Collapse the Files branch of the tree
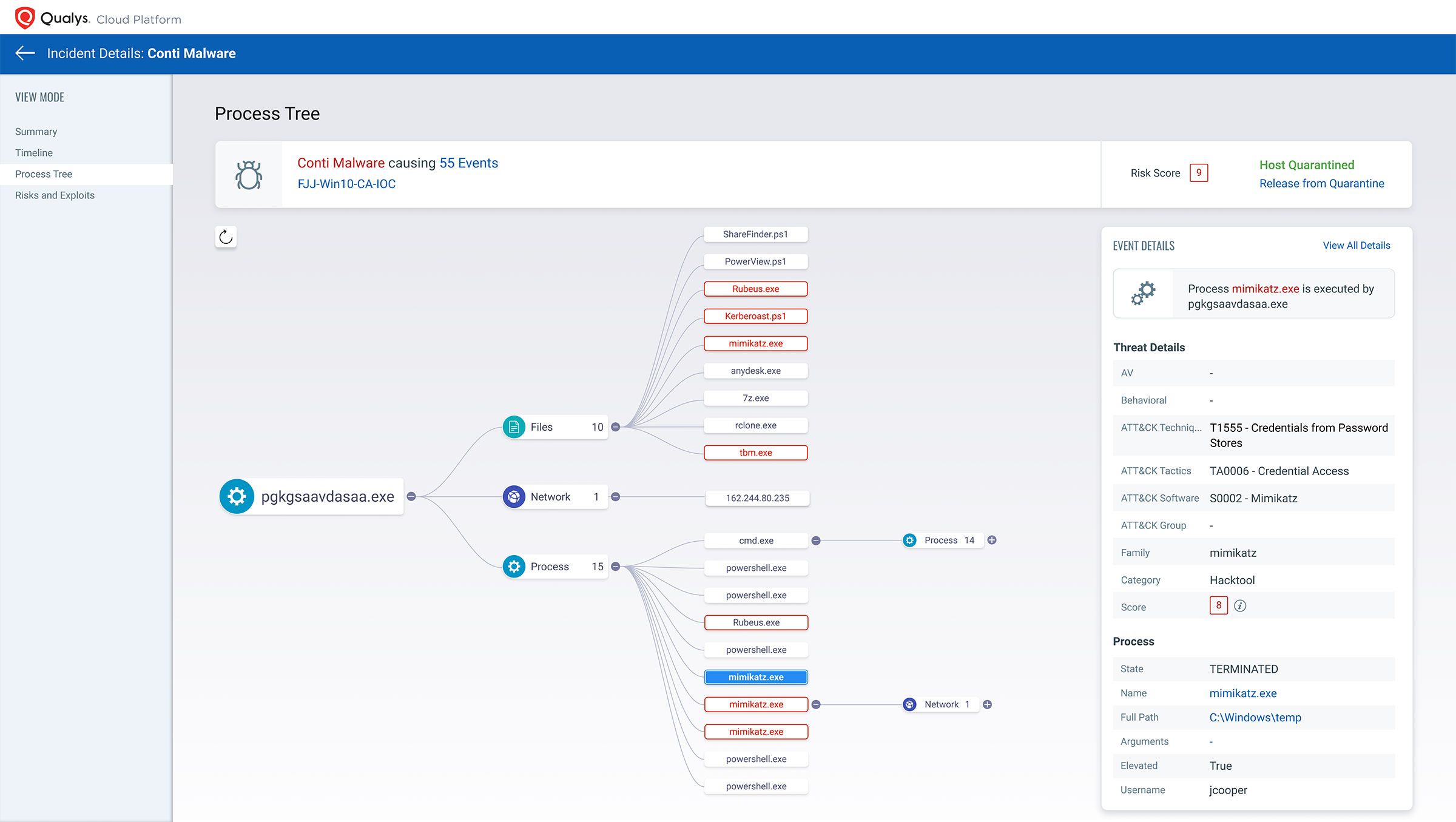This screenshot has width=1456, height=822. 616,426
